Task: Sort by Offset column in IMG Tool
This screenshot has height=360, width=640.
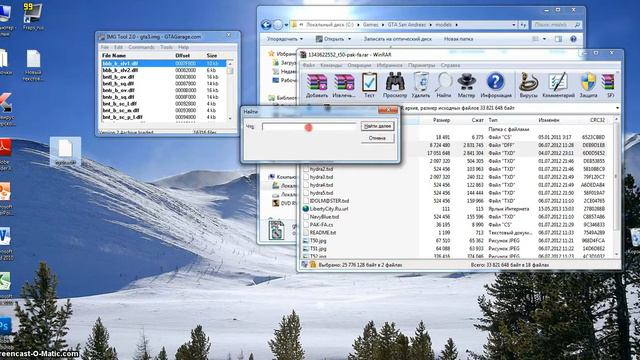Action: click(x=182, y=56)
